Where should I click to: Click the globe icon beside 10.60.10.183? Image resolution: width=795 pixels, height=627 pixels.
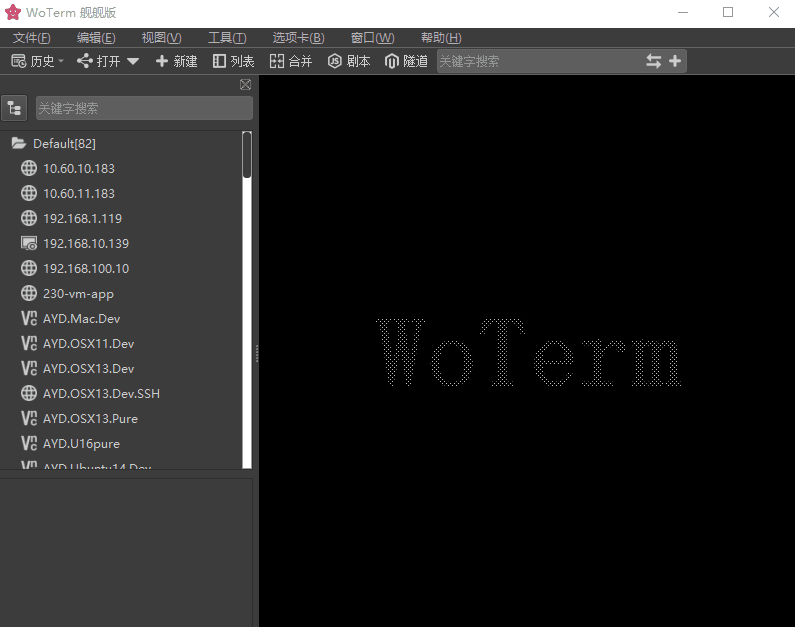29,168
